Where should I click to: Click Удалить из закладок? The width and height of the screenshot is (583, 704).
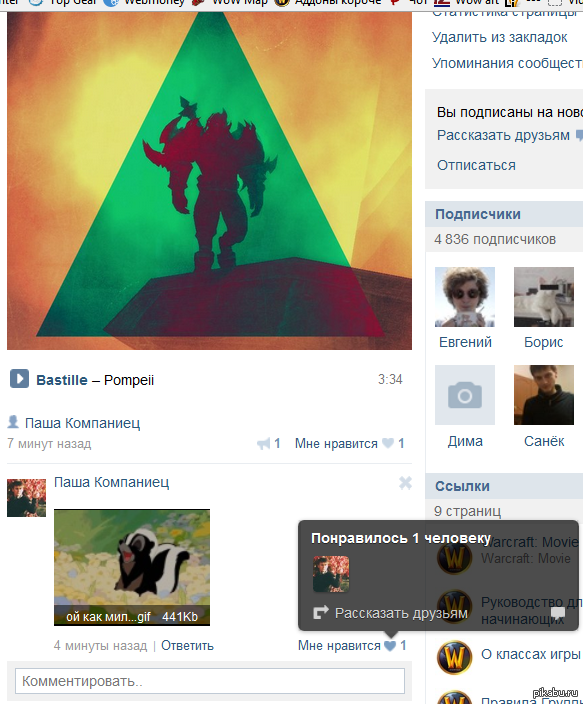(x=499, y=37)
